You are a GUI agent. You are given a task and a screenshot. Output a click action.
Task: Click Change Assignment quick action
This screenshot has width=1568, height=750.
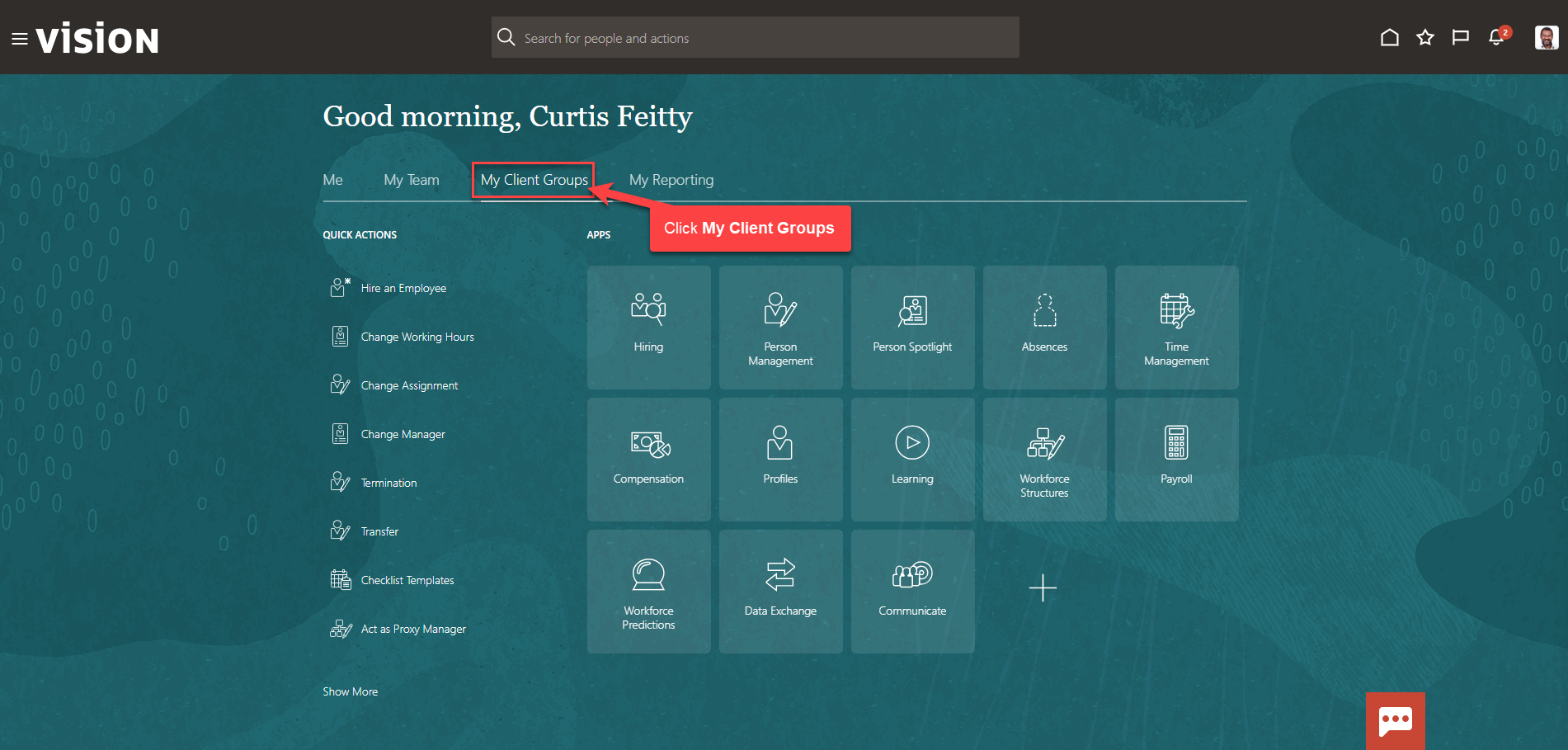coord(409,385)
